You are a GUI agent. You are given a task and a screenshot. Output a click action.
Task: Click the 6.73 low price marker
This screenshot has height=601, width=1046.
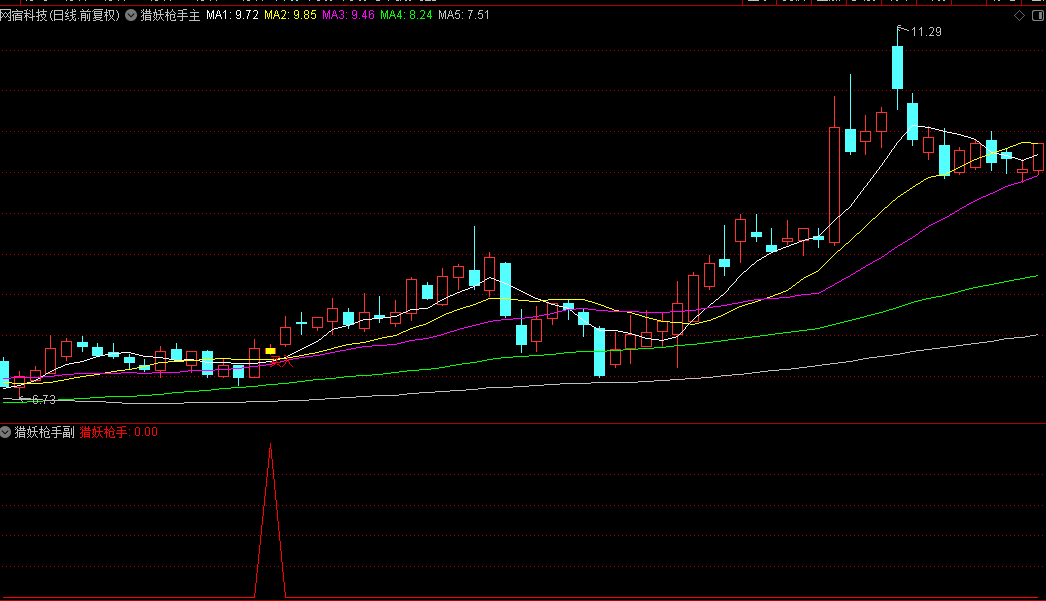coord(44,400)
